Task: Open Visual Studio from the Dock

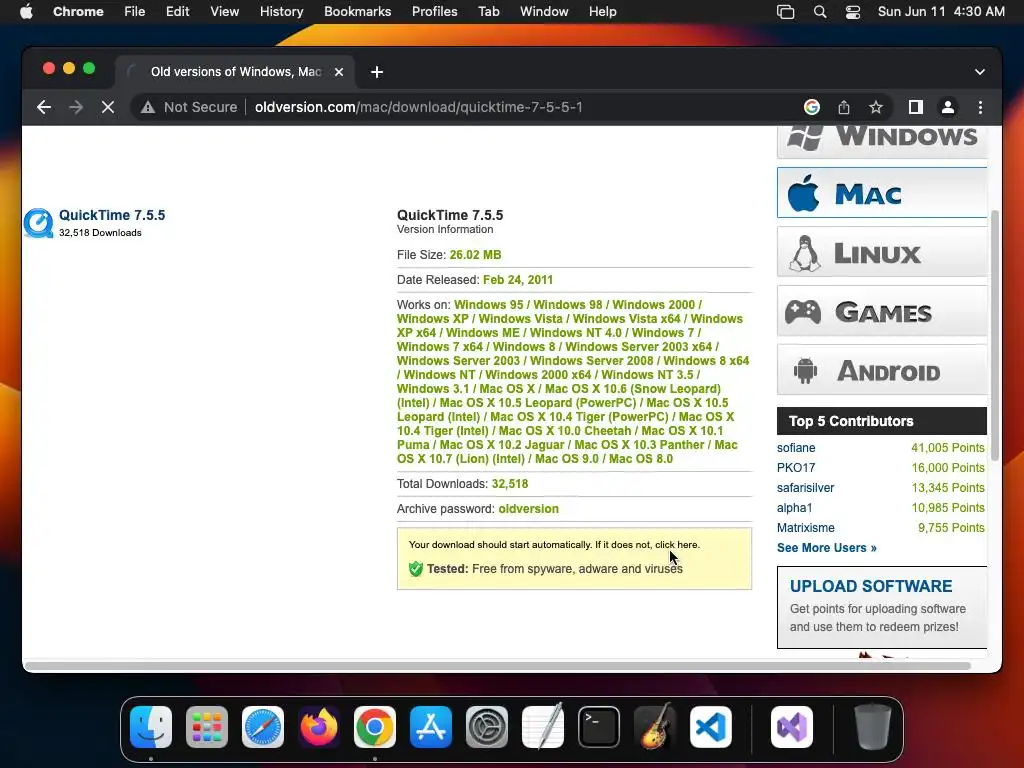Action: (x=792, y=727)
